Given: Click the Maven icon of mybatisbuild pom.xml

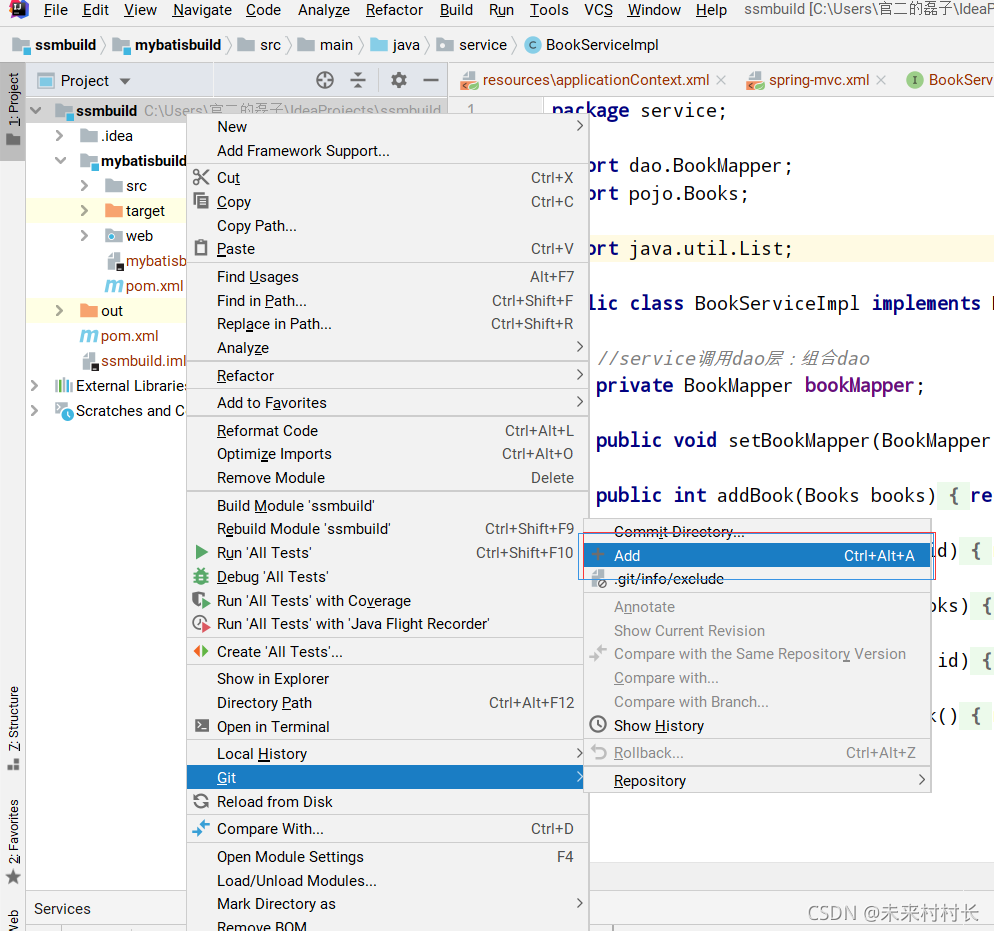Looking at the screenshot, I should 113,286.
